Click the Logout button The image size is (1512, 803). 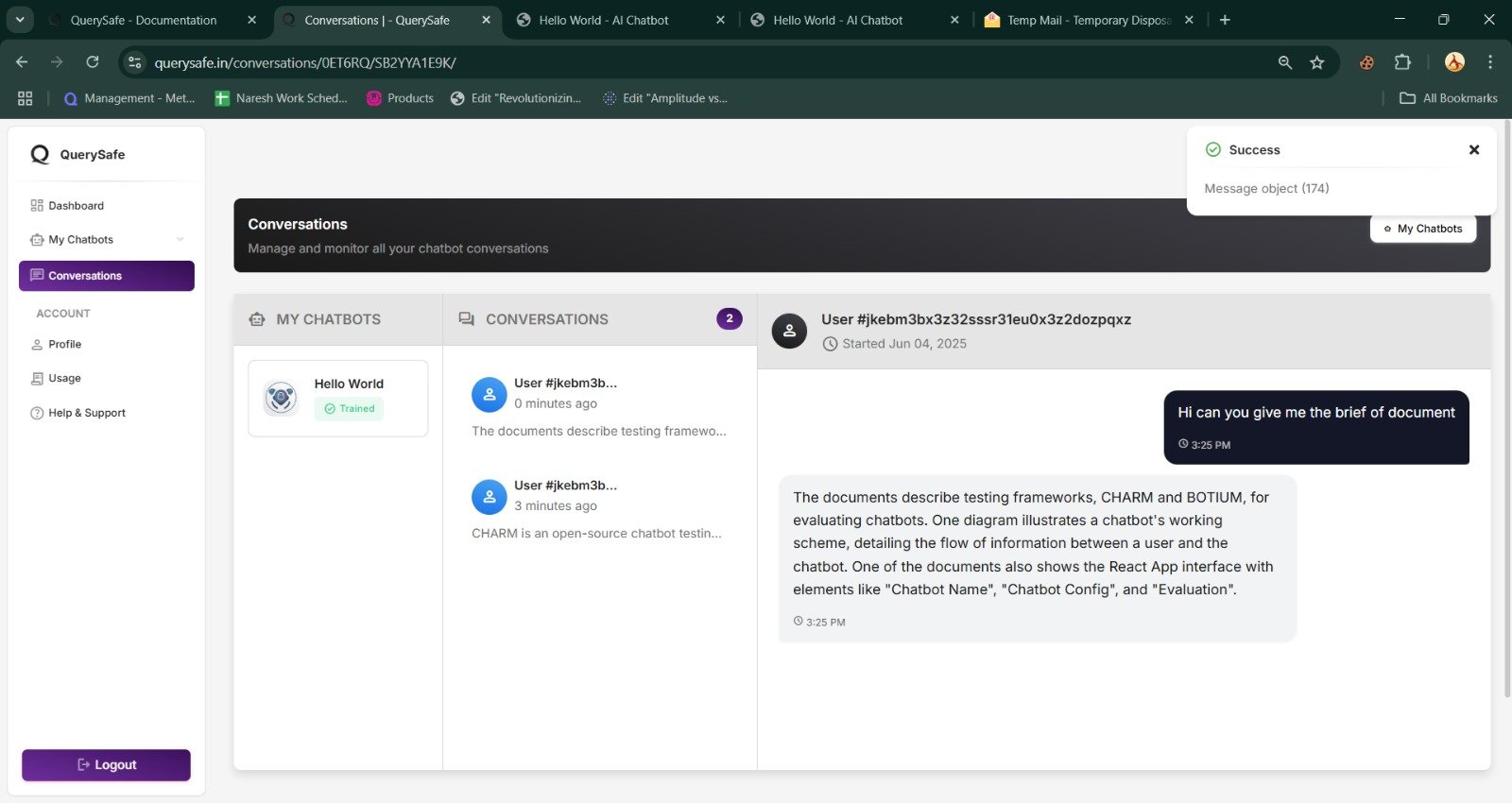pyautogui.click(x=106, y=765)
